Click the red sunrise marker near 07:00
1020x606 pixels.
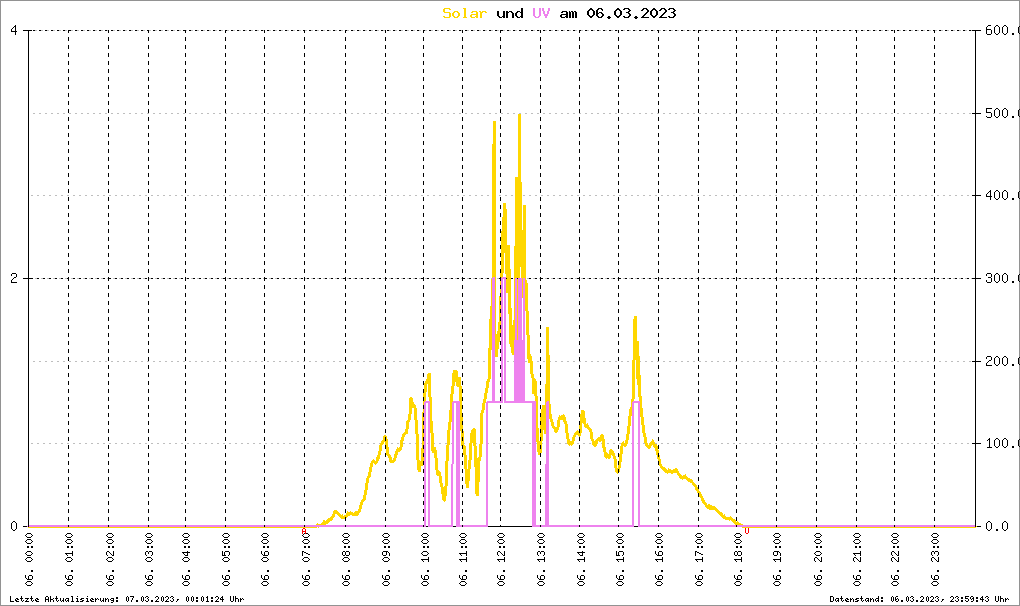(304, 531)
